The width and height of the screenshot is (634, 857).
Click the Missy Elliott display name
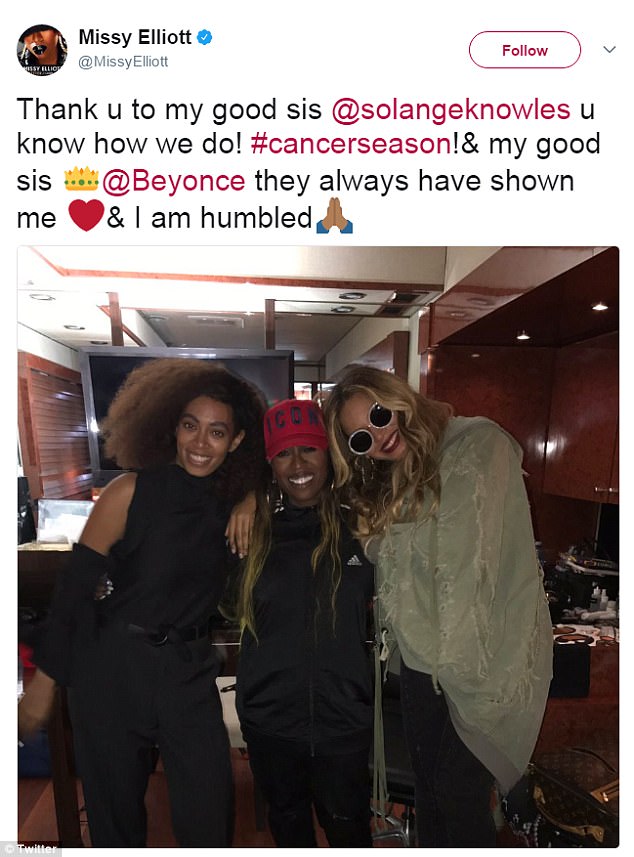tap(135, 37)
